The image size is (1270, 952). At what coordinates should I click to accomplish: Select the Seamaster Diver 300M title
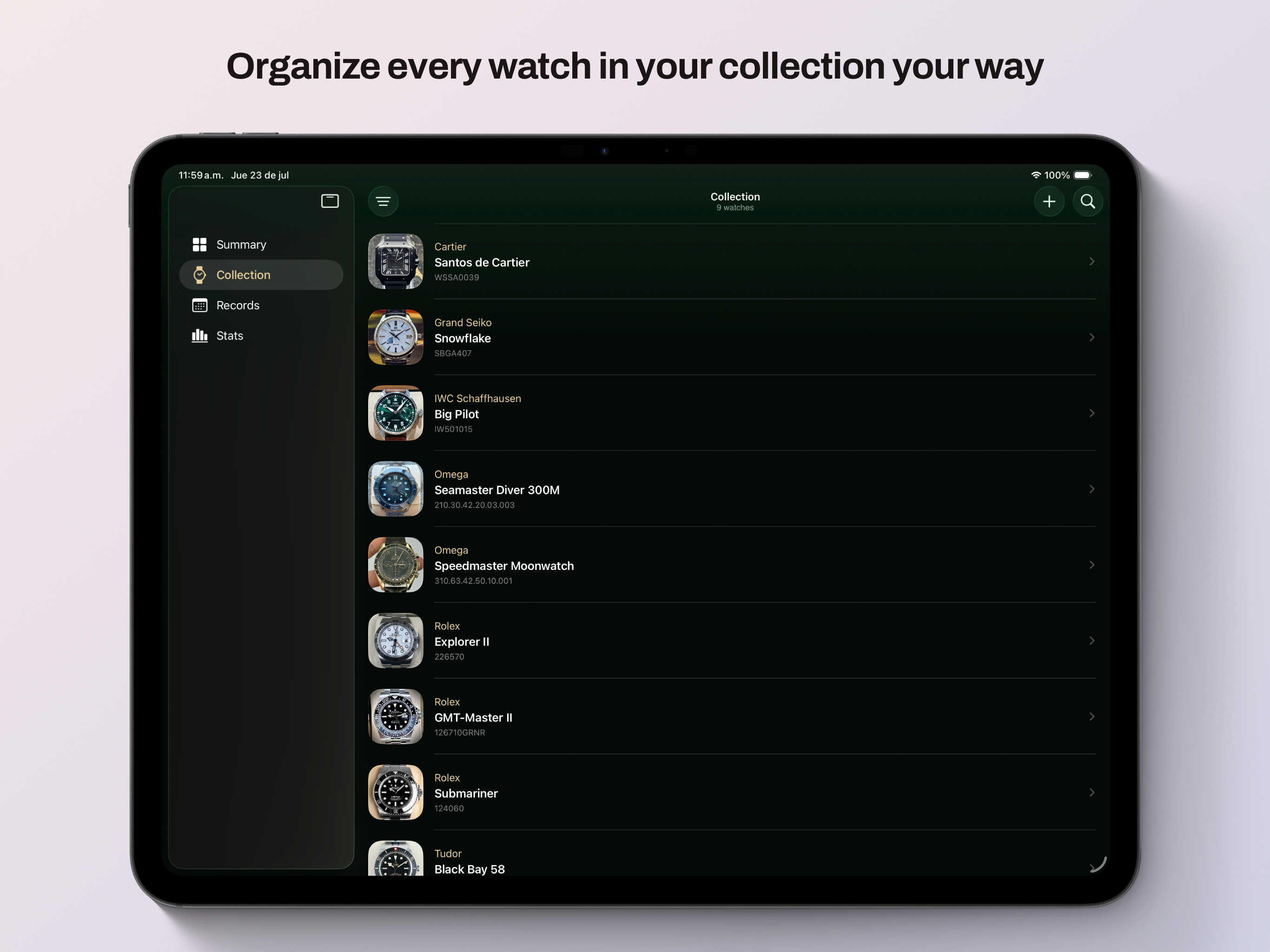pos(496,490)
